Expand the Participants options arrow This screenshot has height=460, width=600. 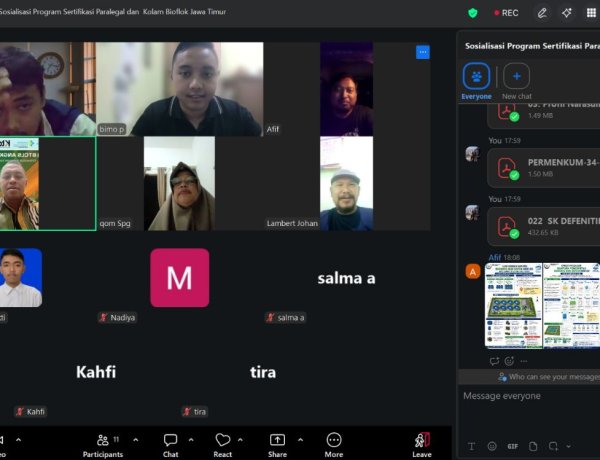(136, 440)
